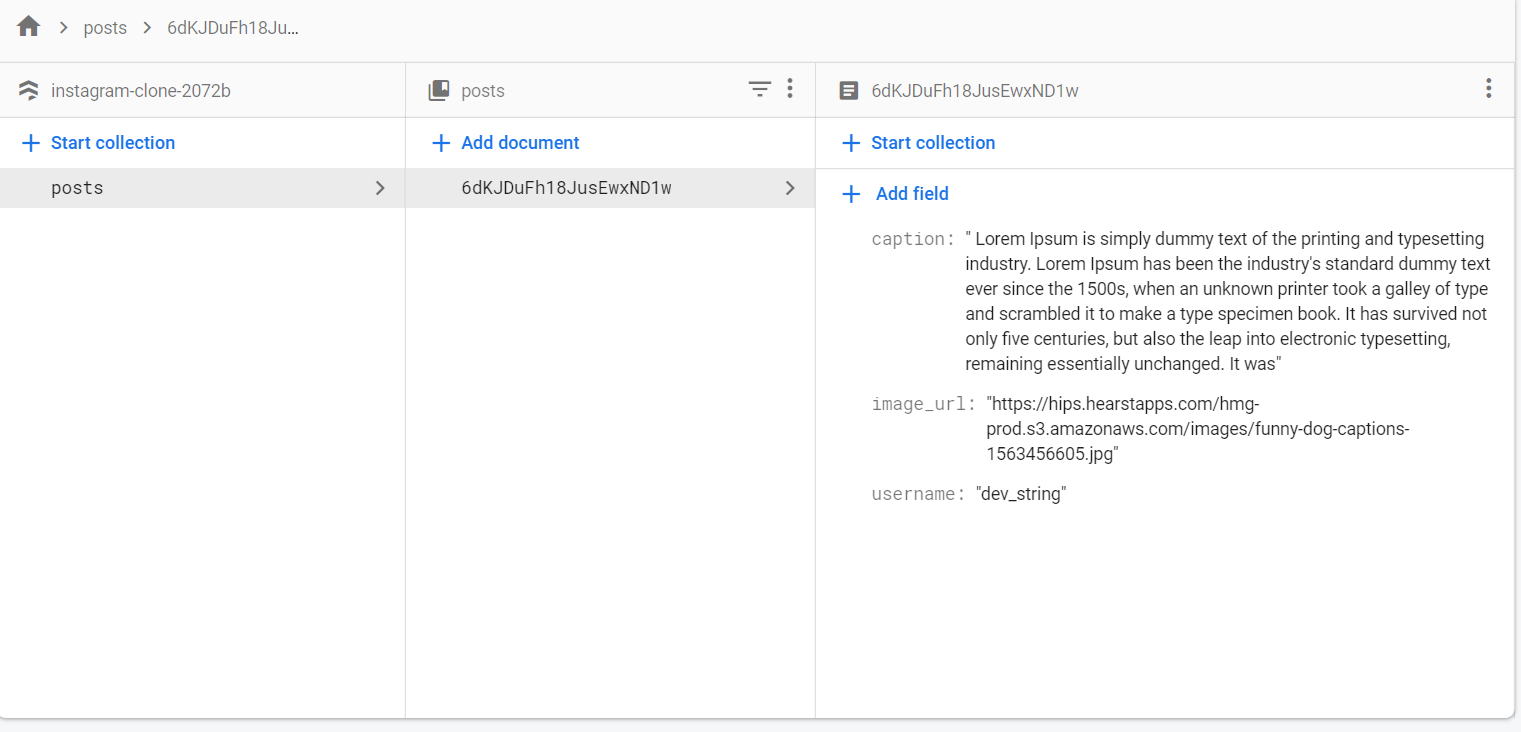The height and width of the screenshot is (732, 1521).
Task: Start a collection in the instagram-clone-2072b panel
Action: point(113,143)
